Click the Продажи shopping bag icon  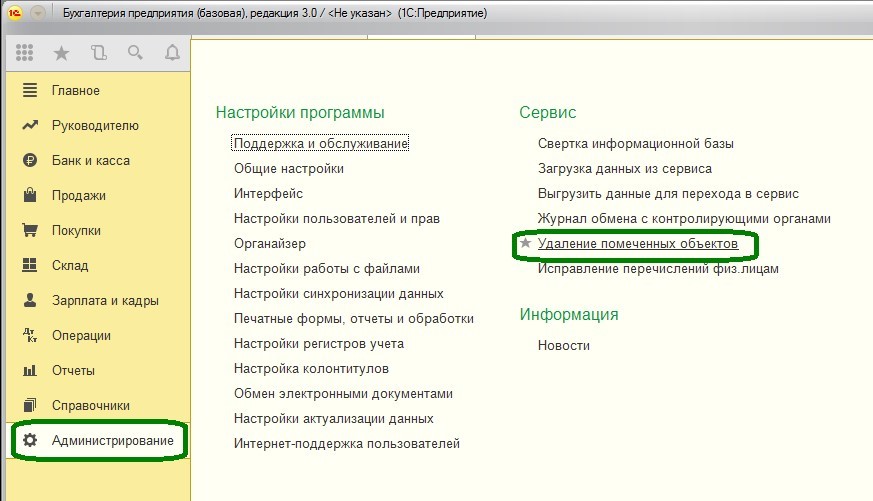(30, 195)
